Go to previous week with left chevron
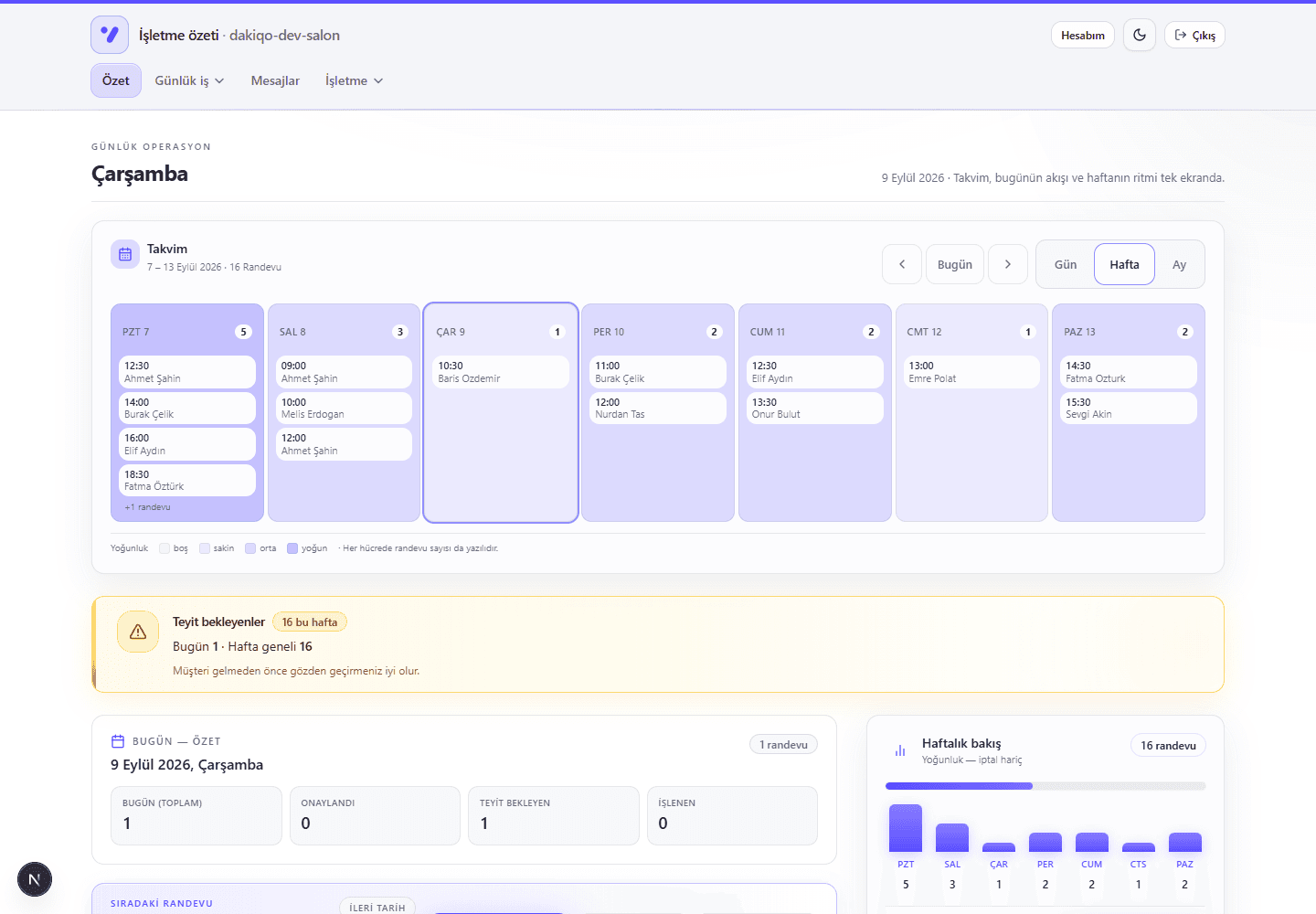 click(902, 264)
